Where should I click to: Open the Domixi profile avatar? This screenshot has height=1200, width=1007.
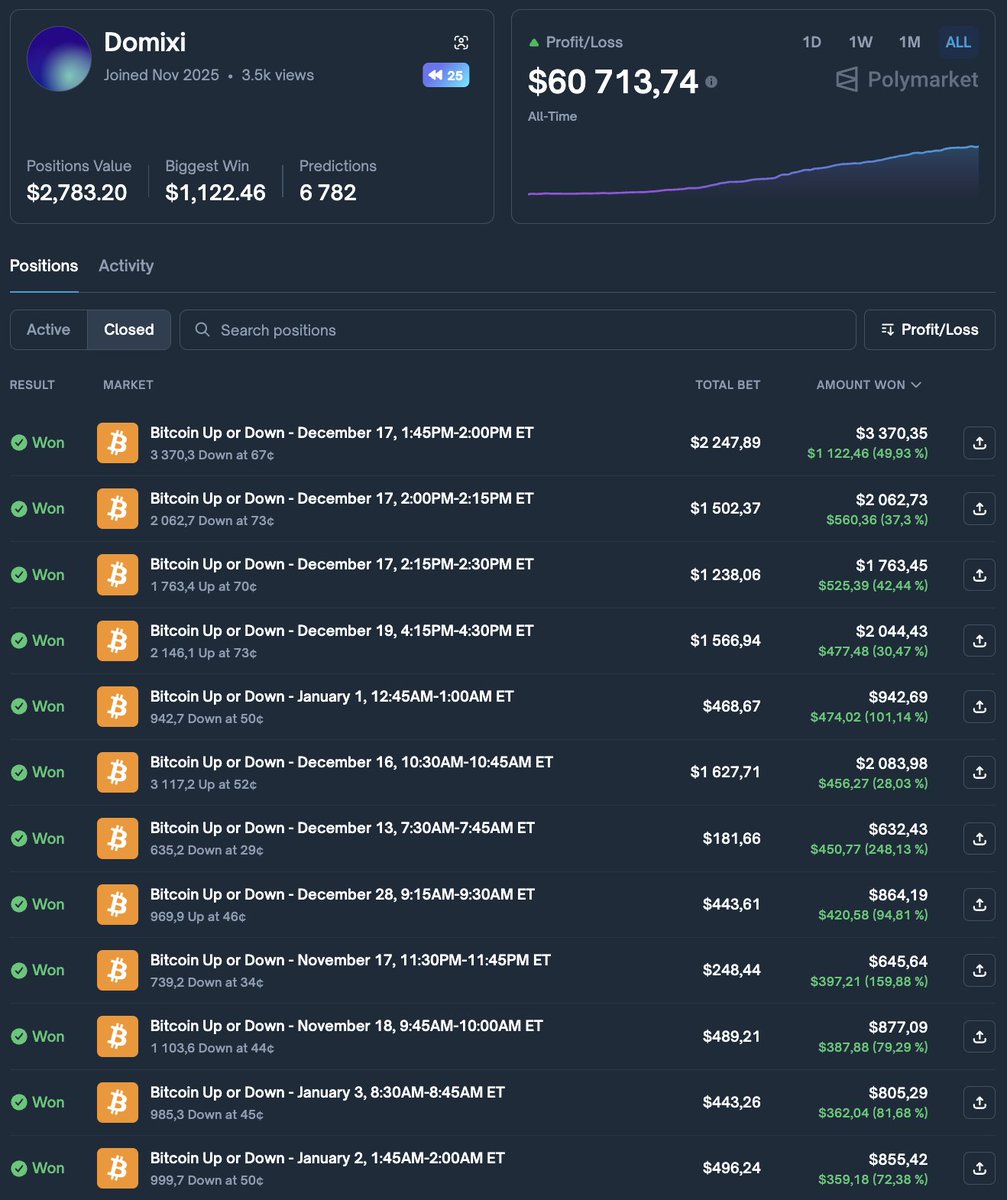pos(60,59)
